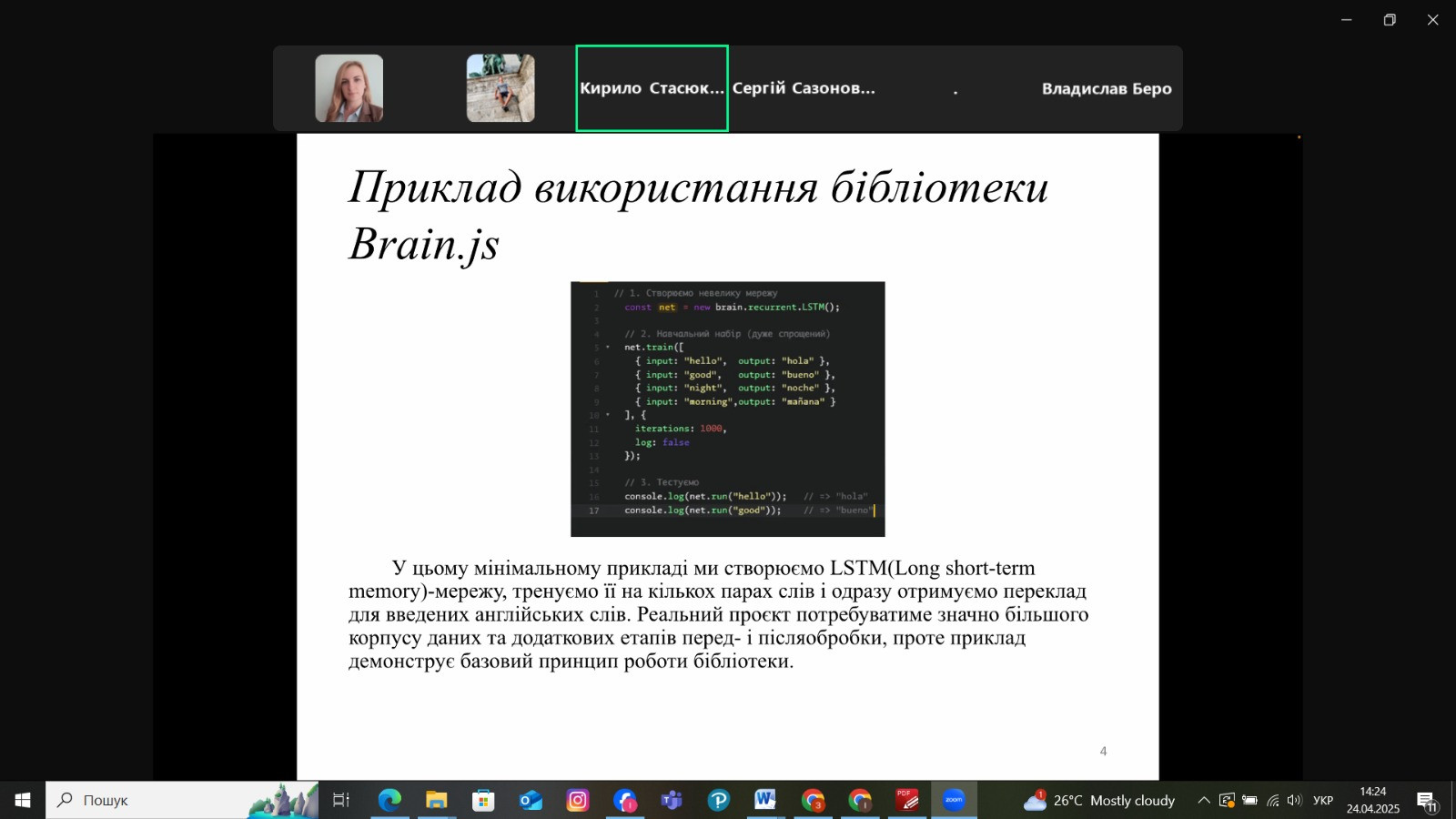The width and height of the screenshot is (1456, 819).
Task: Show hidden system tray icons
Action: point(1204,801)
